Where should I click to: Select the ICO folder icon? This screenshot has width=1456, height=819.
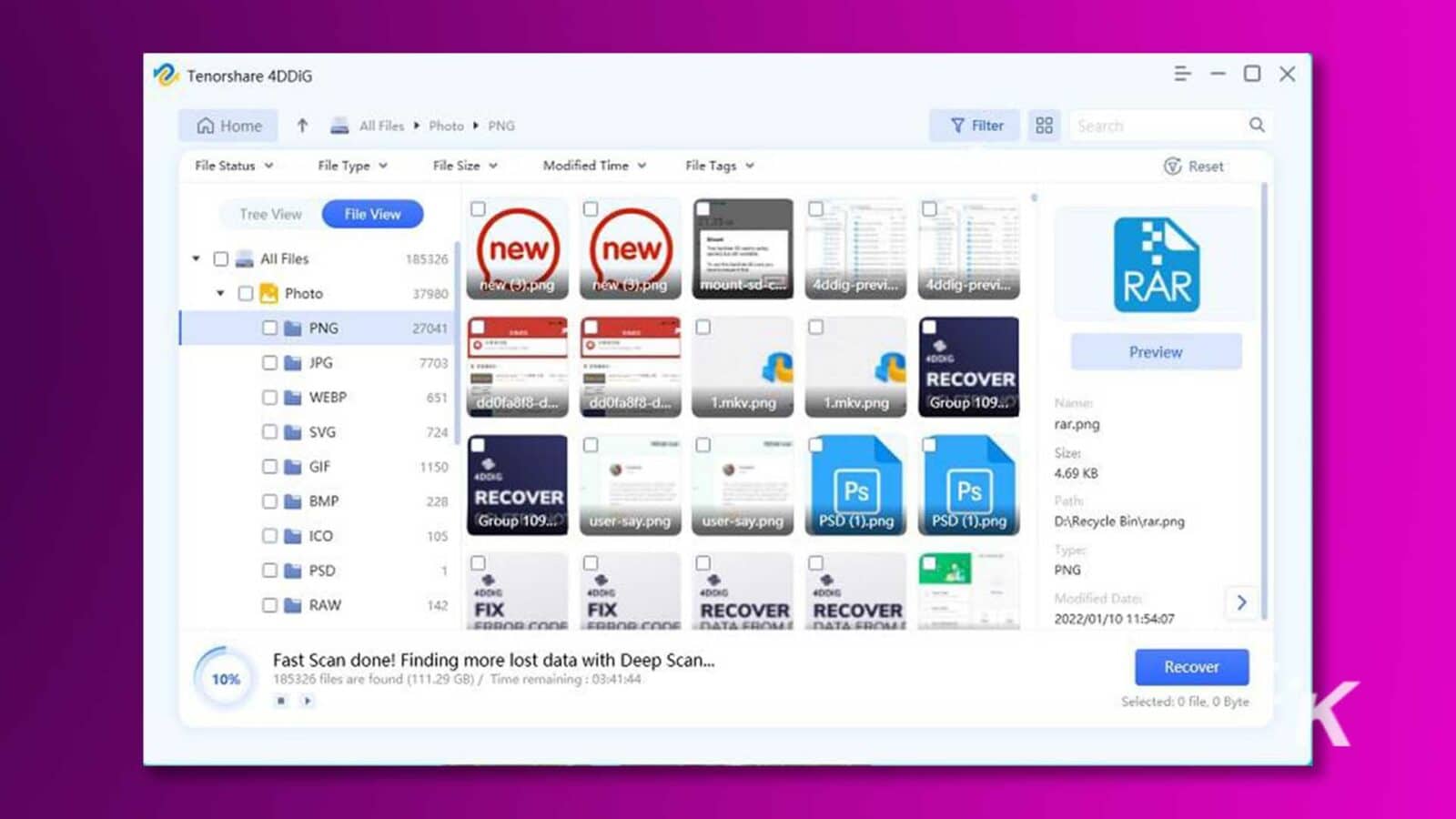pos(292,536)
